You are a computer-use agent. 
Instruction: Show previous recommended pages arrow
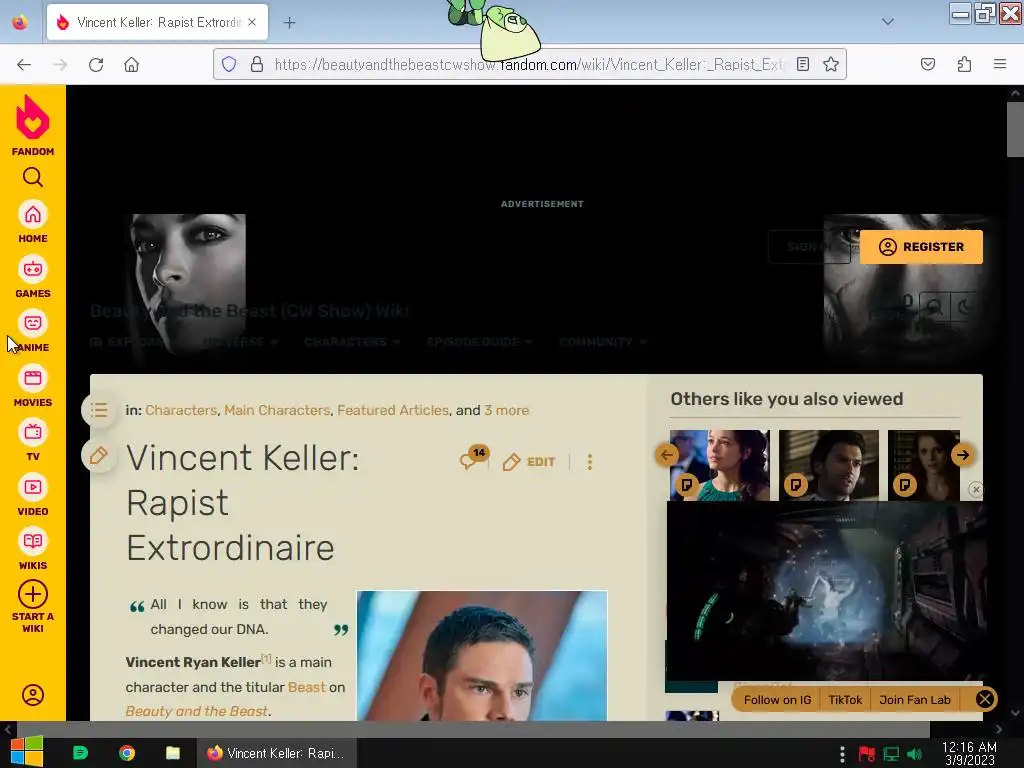click(667, 455)
